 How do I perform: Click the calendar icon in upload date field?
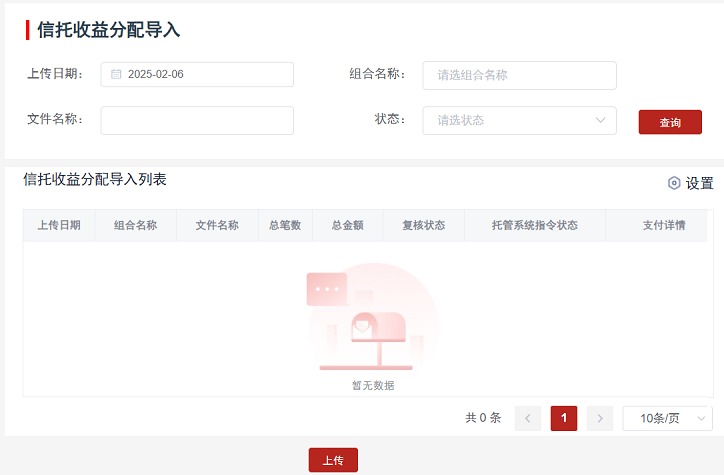click(x=116, y=74)
